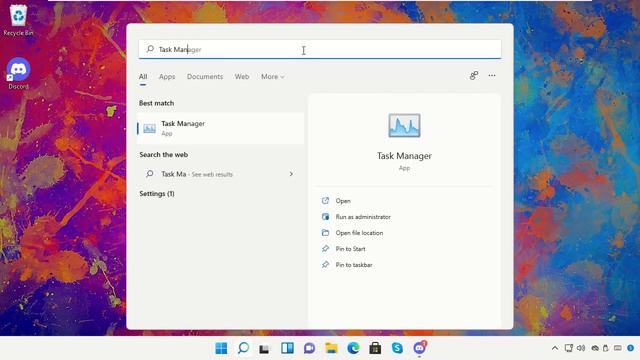Screen dimensions: 640x360
Task: Open the Discord desktop shortcut
Action: pyautogui.click(x=18, y=73)
